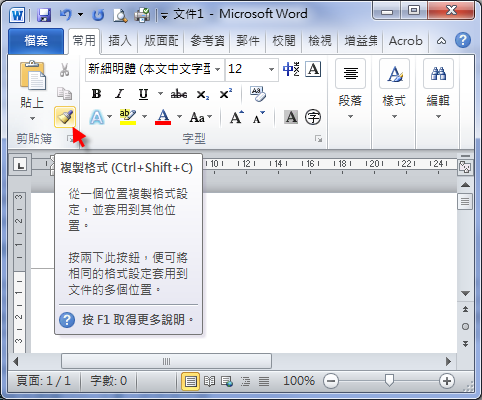Toggle Italic formatting
Screen dimensions: 482x400
pos(119,94)
